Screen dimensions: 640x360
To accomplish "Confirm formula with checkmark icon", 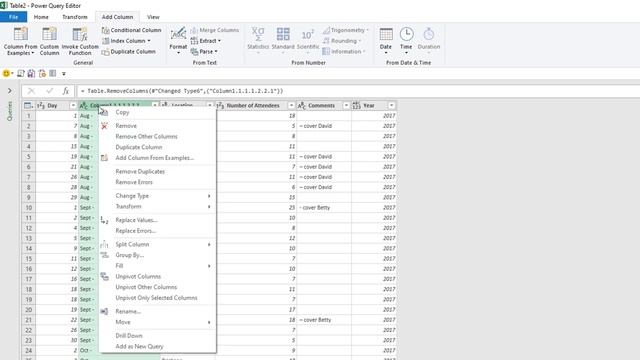I will tap(49, 91).
